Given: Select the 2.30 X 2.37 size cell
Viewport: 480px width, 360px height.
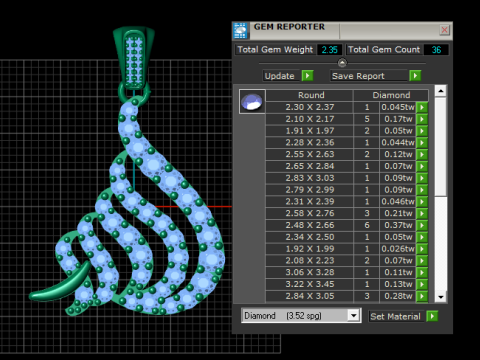Looking at the screenshot, I should pos(309,107).
